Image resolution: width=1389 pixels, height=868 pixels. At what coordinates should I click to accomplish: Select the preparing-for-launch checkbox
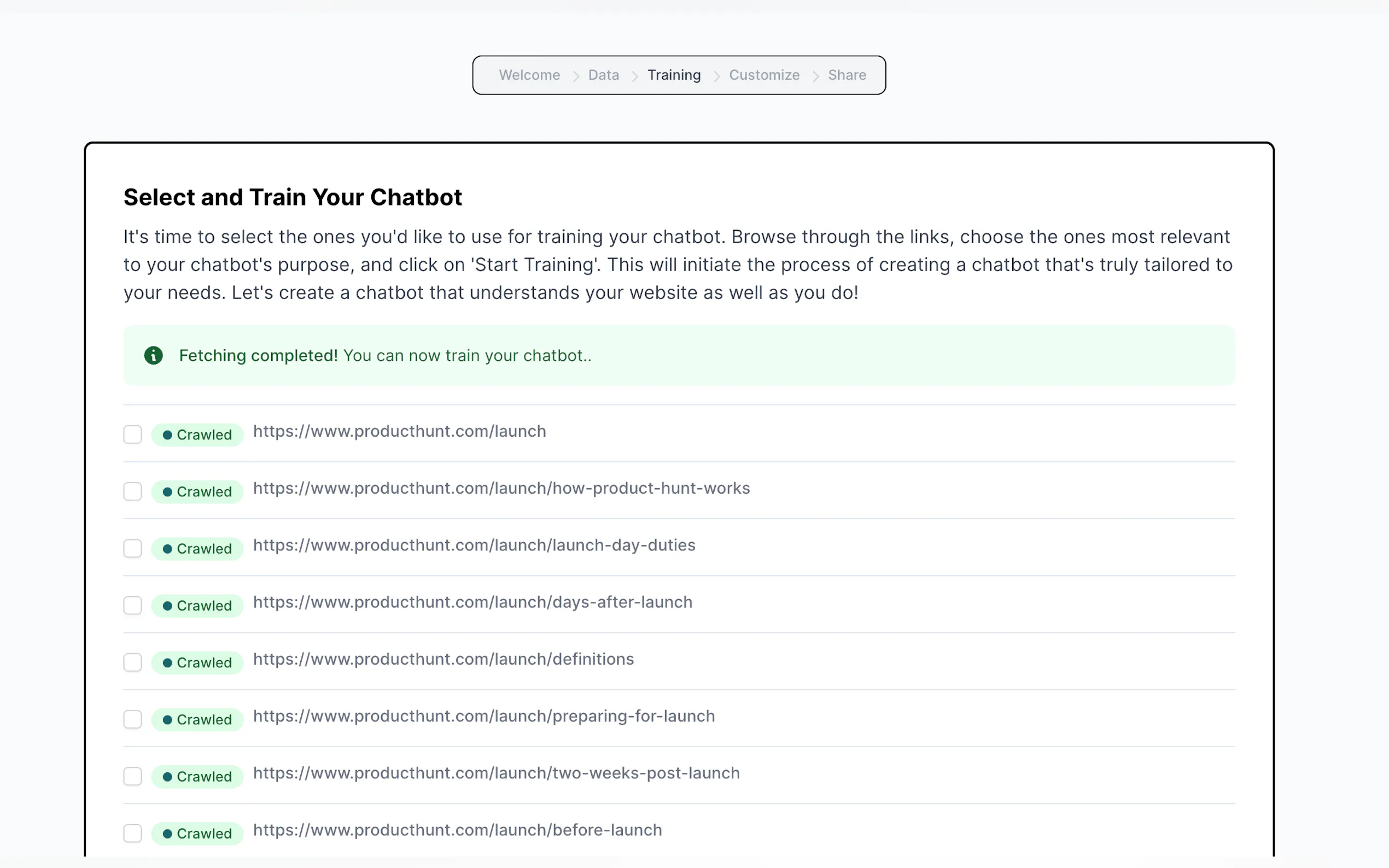click(133, 719)
